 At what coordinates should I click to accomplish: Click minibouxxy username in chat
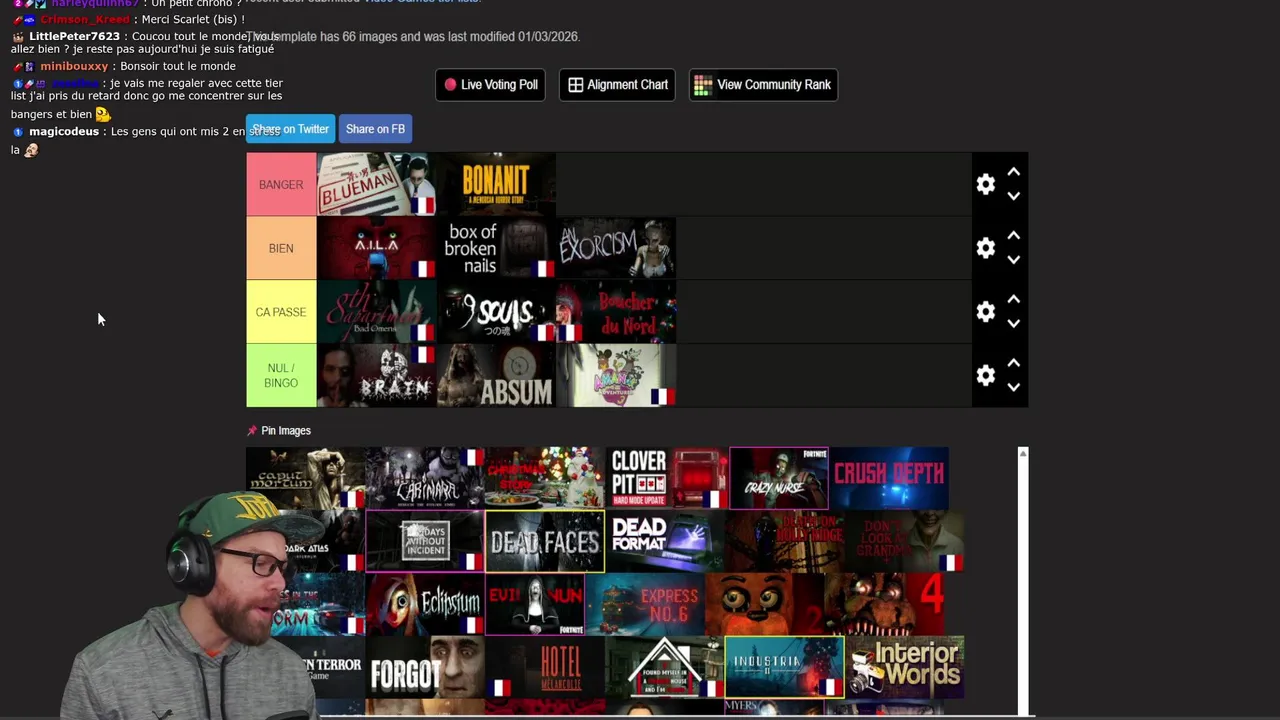click(x=74, y=66)
